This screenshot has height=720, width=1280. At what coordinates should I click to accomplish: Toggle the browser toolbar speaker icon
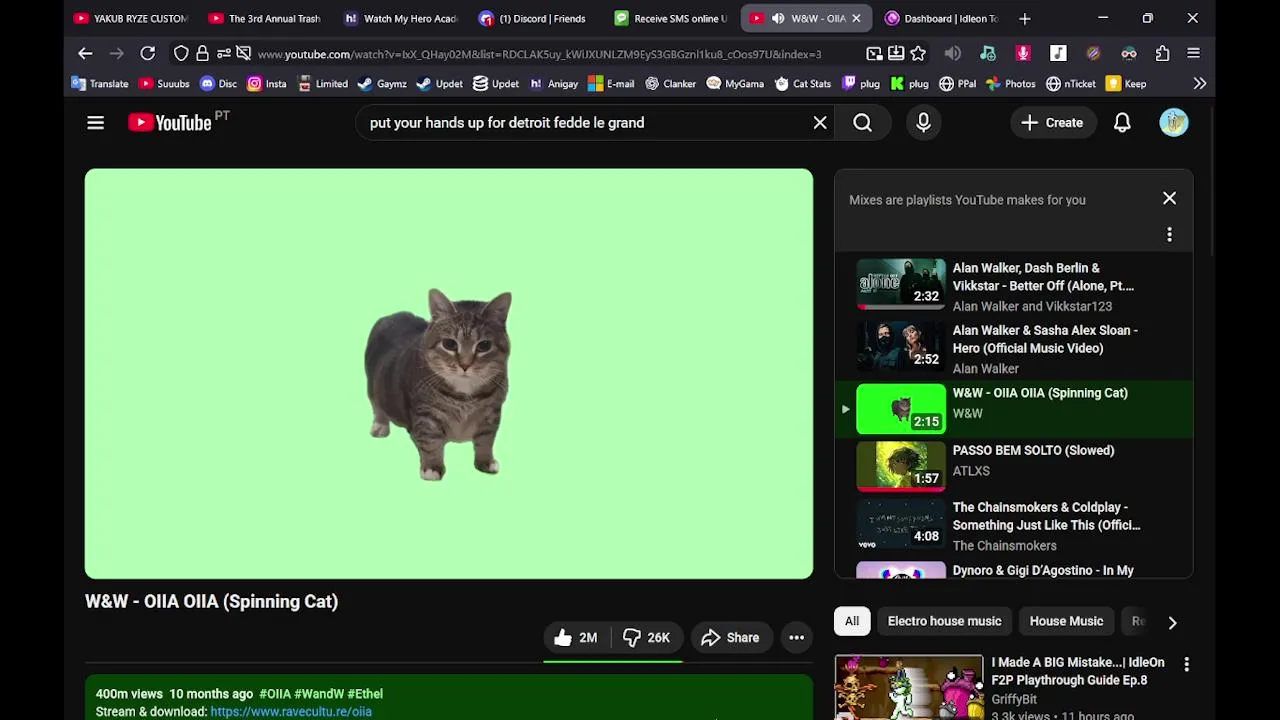click(953, 54)
